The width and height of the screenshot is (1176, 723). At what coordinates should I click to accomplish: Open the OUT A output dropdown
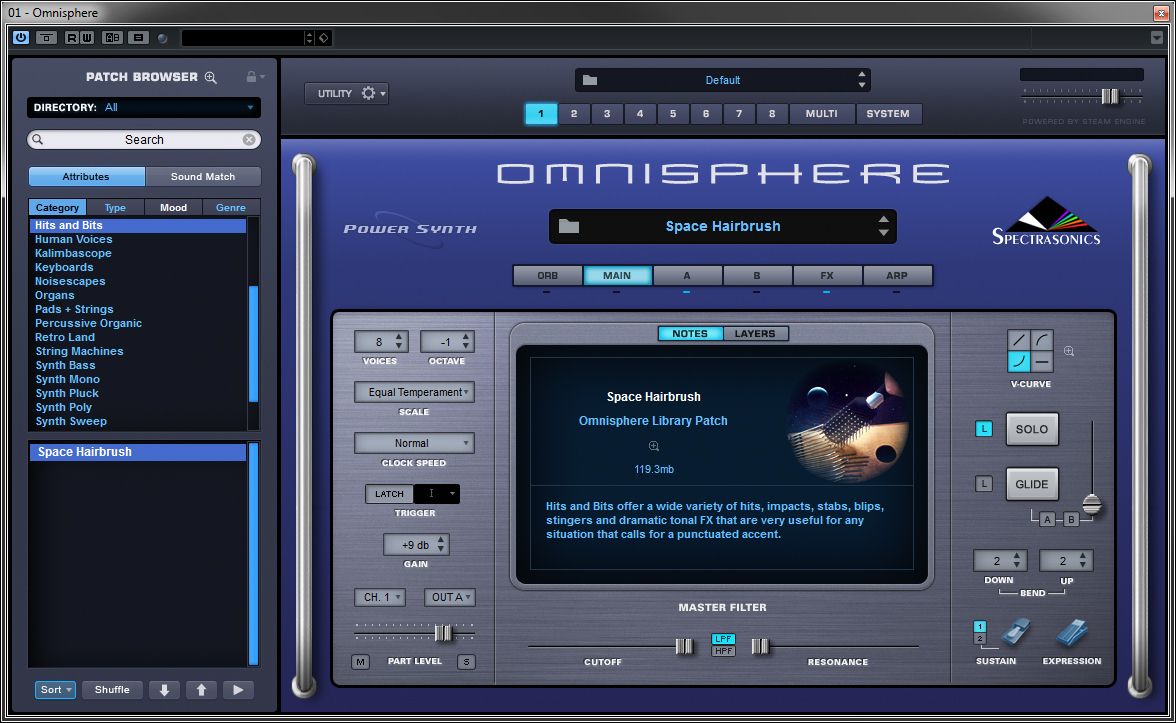pos(449,597)
